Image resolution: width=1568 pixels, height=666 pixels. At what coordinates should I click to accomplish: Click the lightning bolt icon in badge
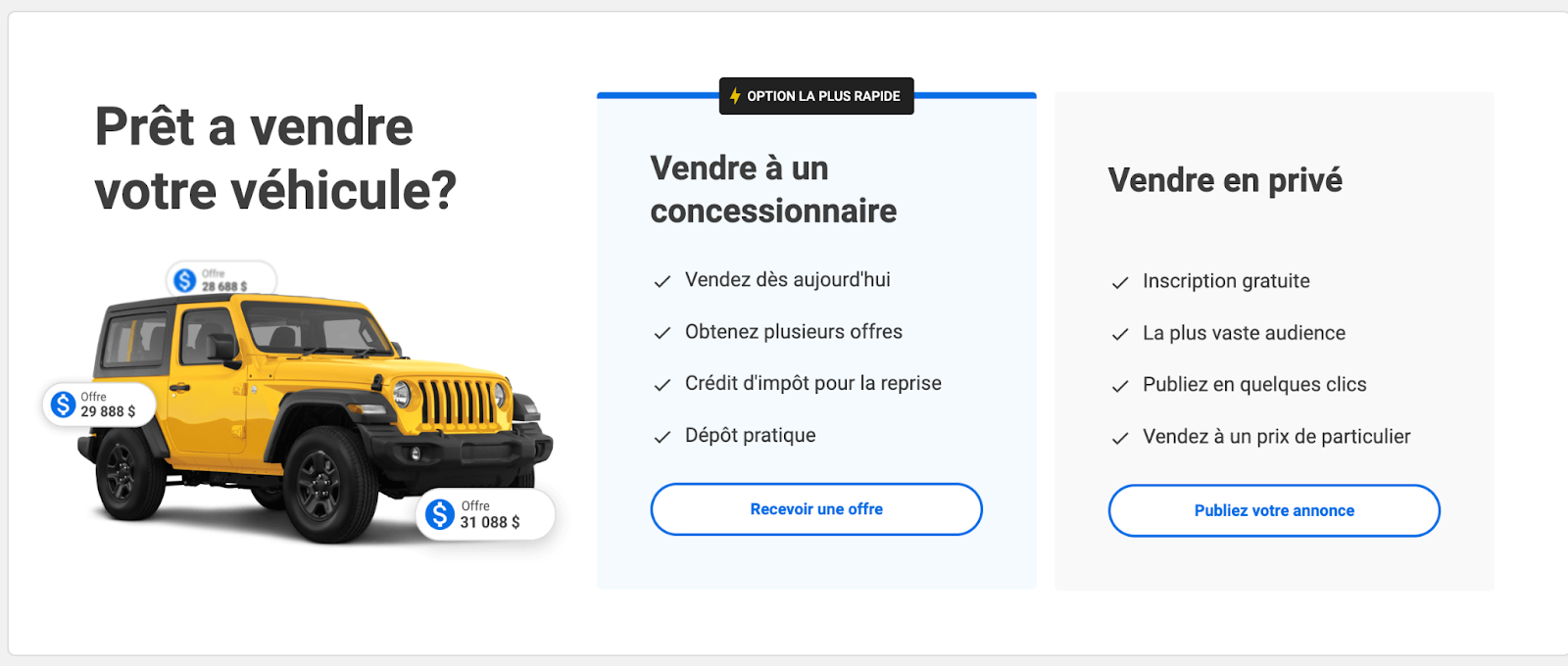pyautogui.click(x=735, y=96)
